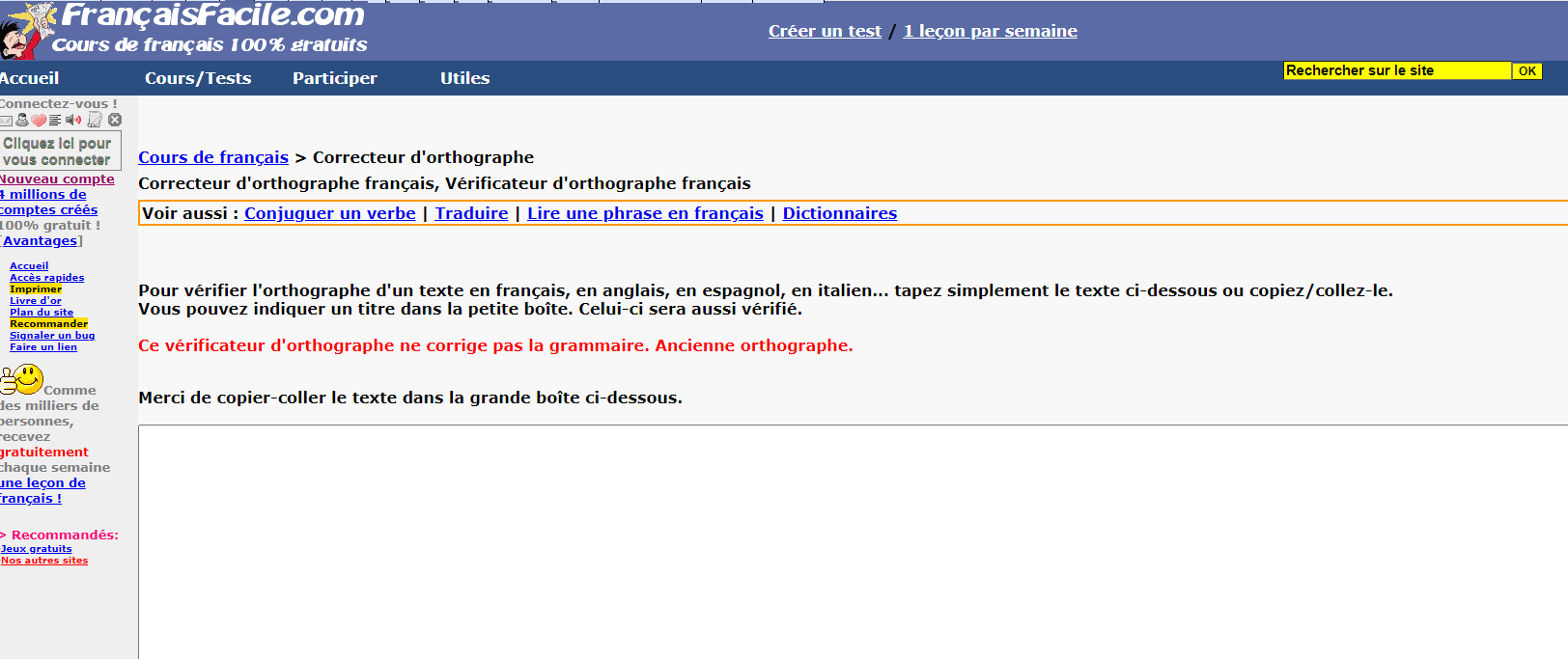The width and height of the screenshot is (1568, 659).
Task: Click the '> Recommandés:' heading
Action: 59,535
